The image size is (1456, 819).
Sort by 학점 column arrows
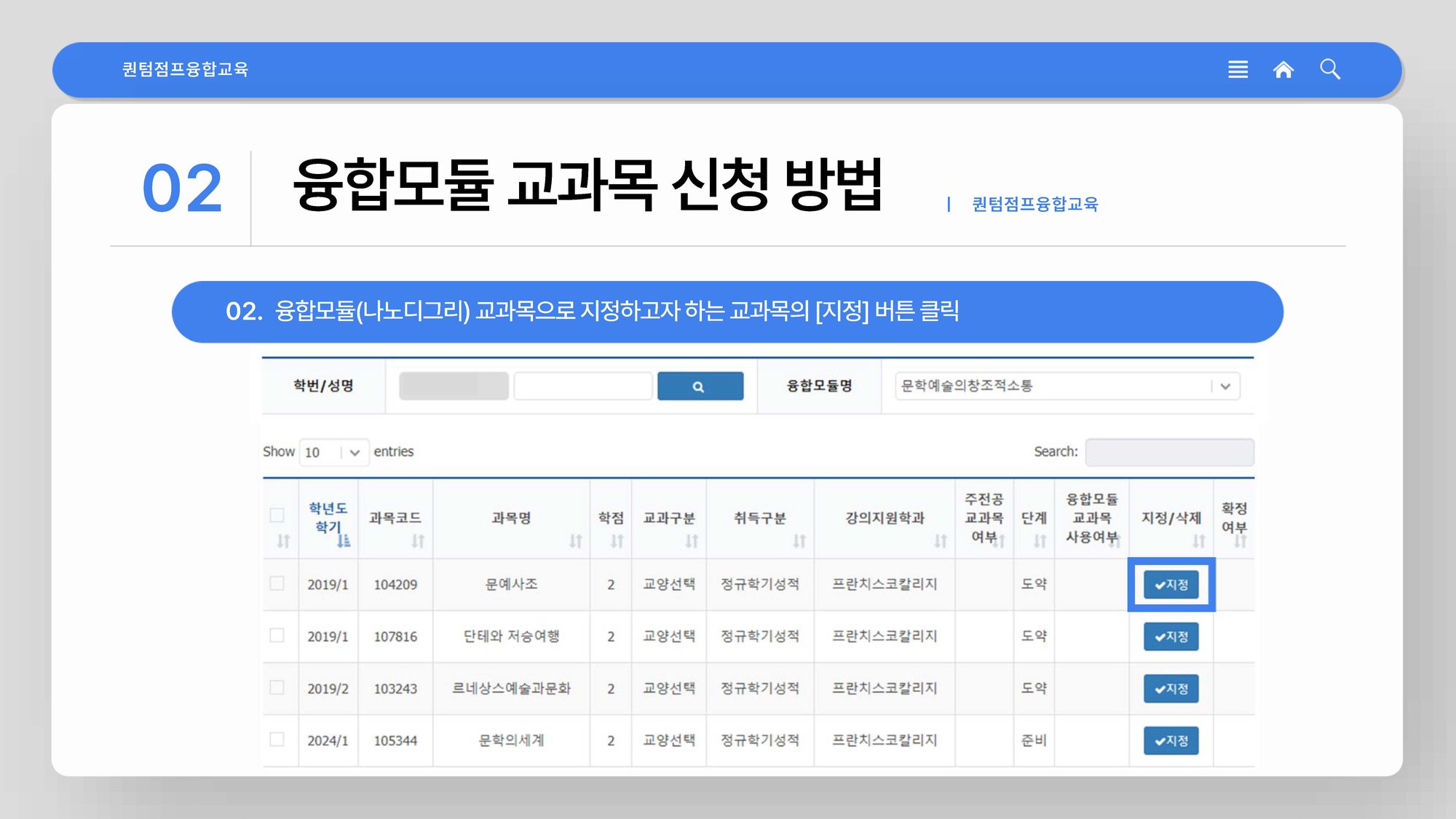(x=617, y=541)
